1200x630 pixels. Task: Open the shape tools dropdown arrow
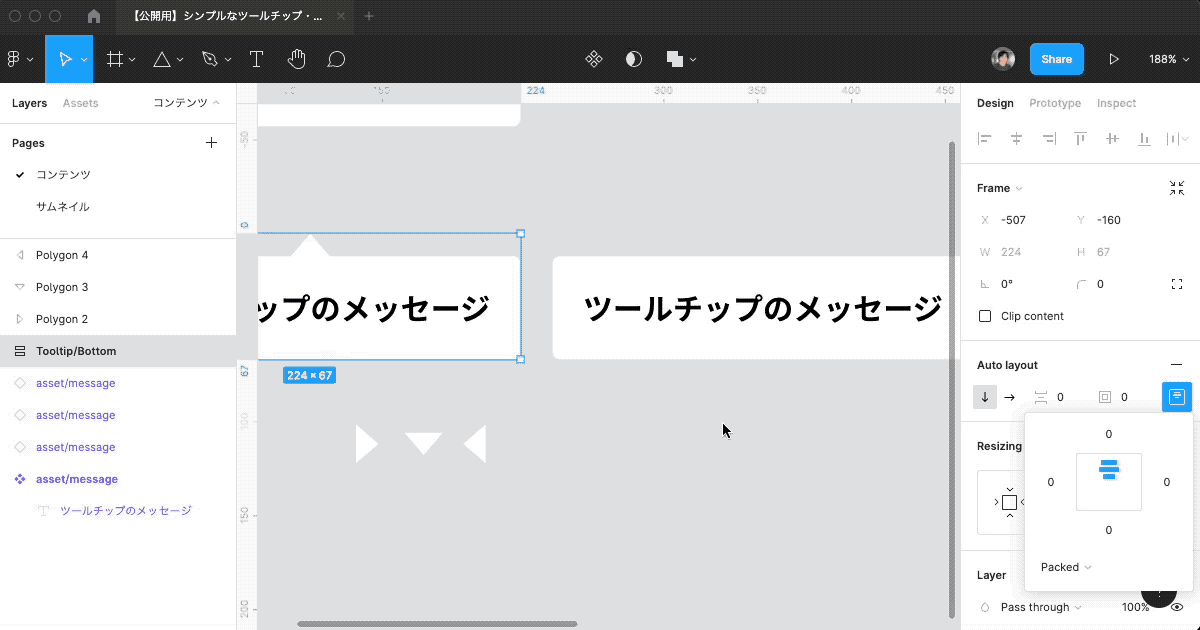[x=180, y=59]
